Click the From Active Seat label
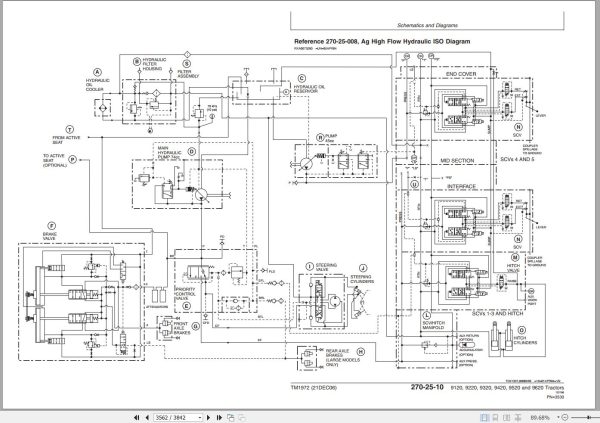600x423 pixels. 66,140
